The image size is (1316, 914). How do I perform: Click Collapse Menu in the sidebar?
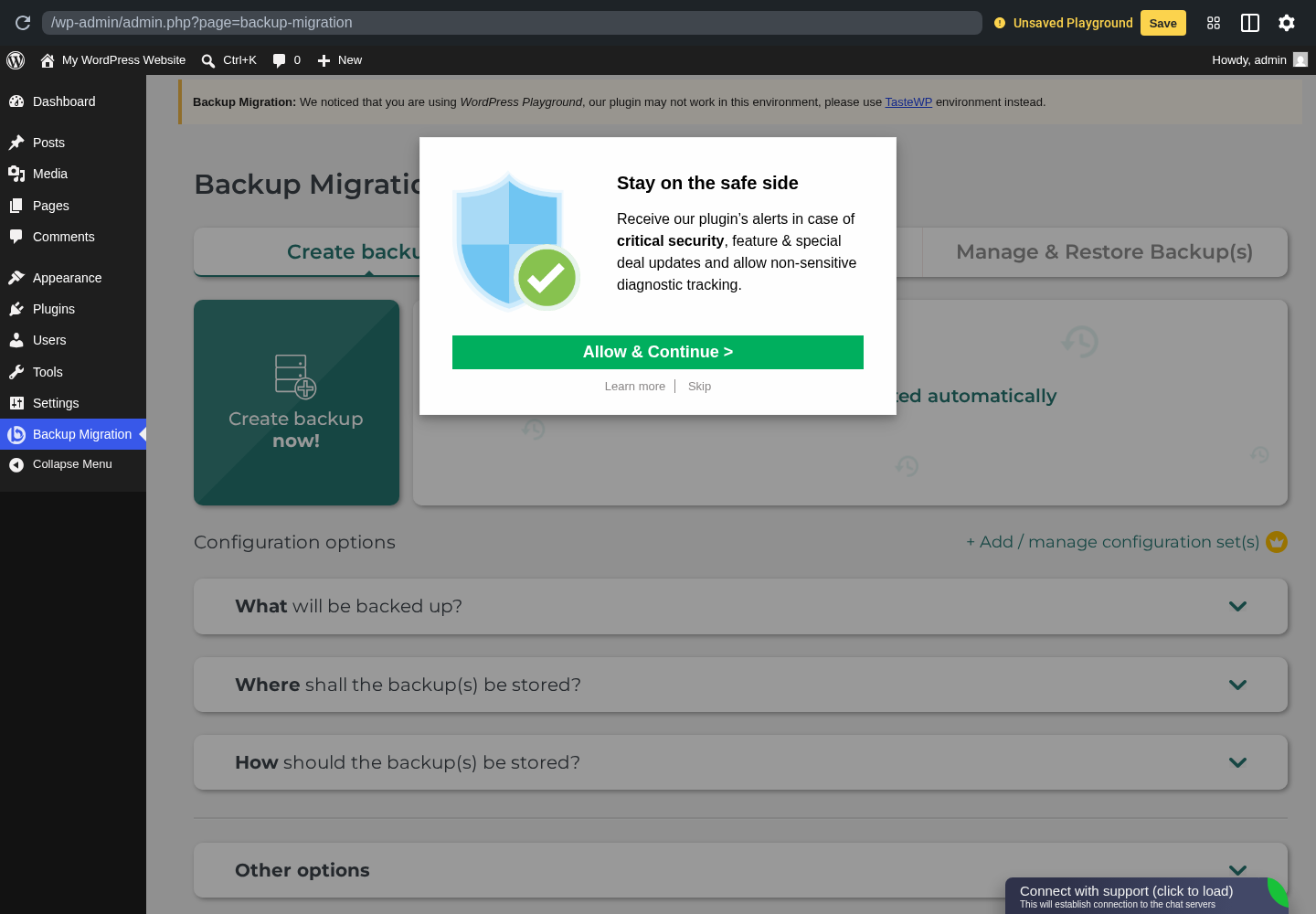pos(73,464)
